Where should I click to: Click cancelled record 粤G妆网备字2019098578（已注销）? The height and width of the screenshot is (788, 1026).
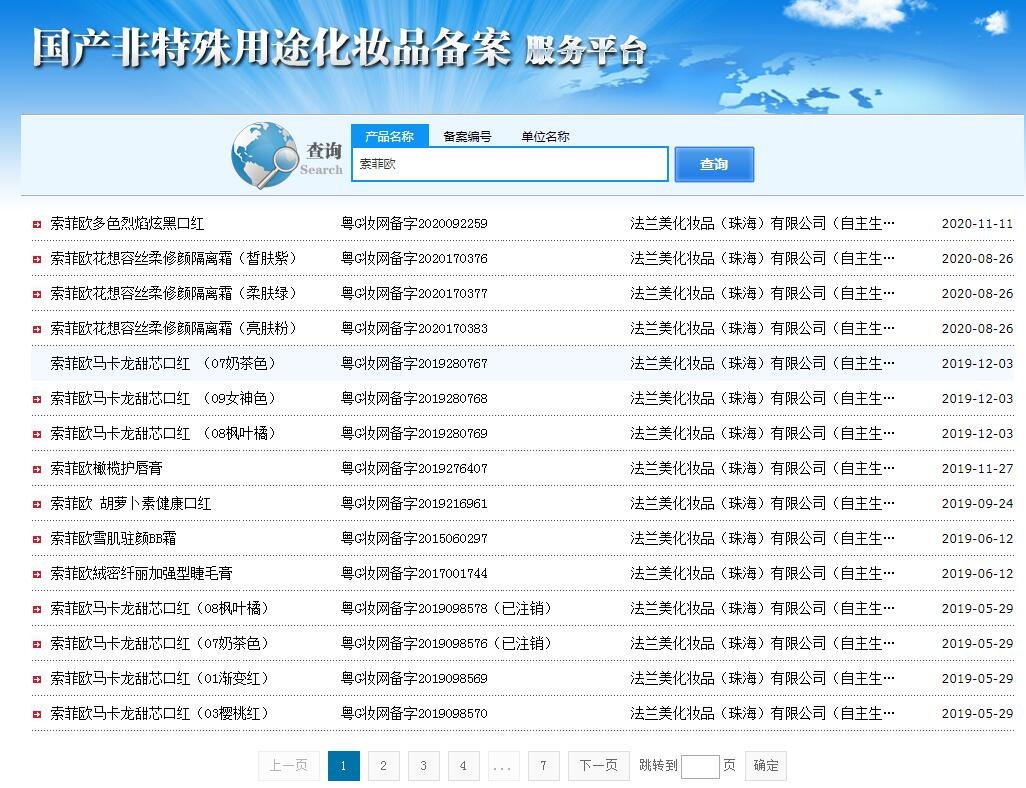coord(446,609)
